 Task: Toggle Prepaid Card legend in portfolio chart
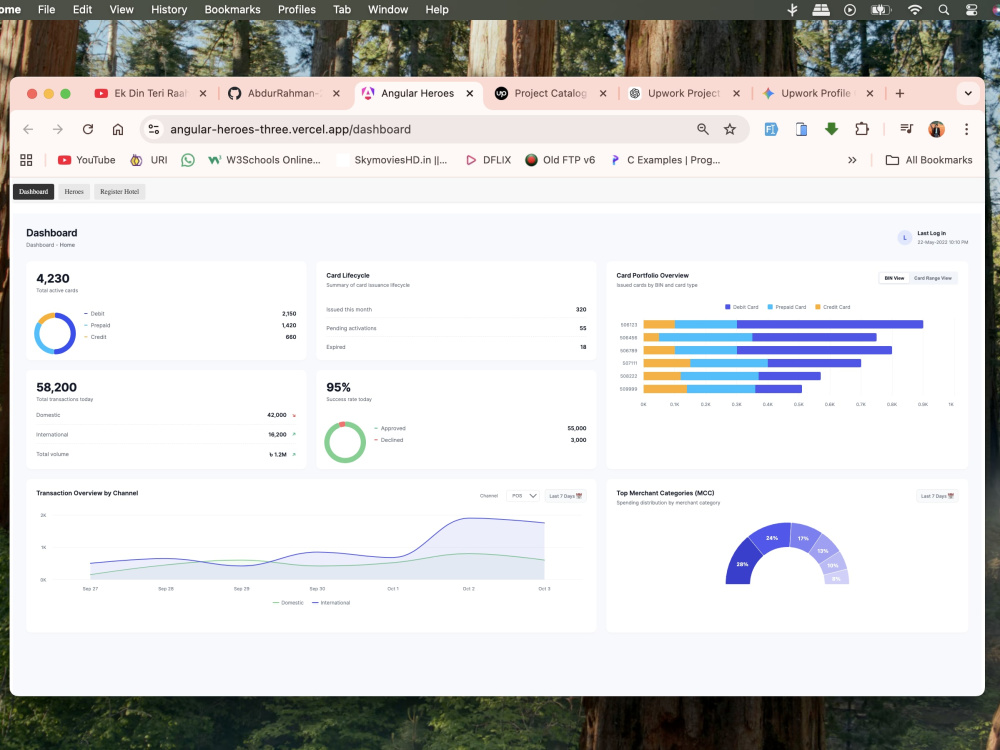point(786,307)
